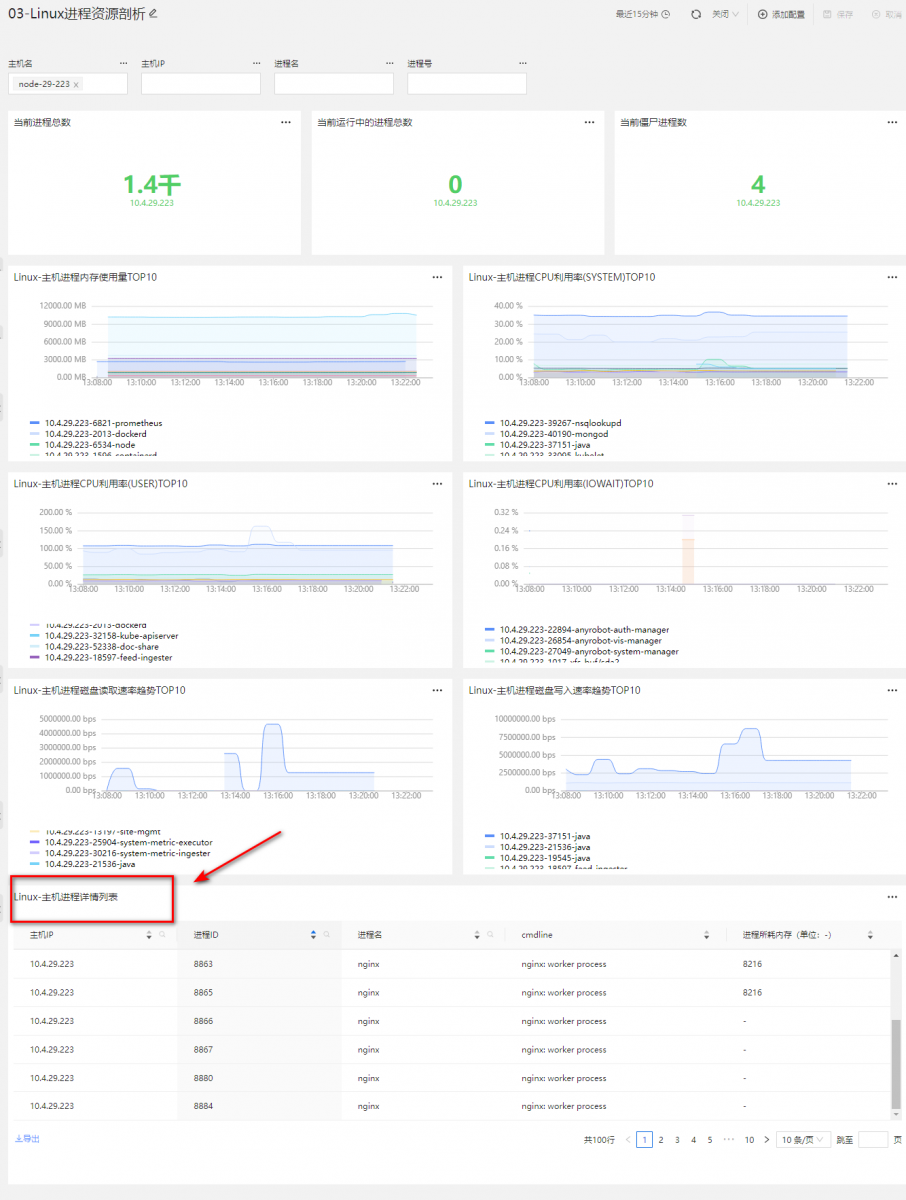Viewport: 906px width, 1200px height.
Task: Toggle the 6821-prometheus legend series
Action: tap(96, 423)
